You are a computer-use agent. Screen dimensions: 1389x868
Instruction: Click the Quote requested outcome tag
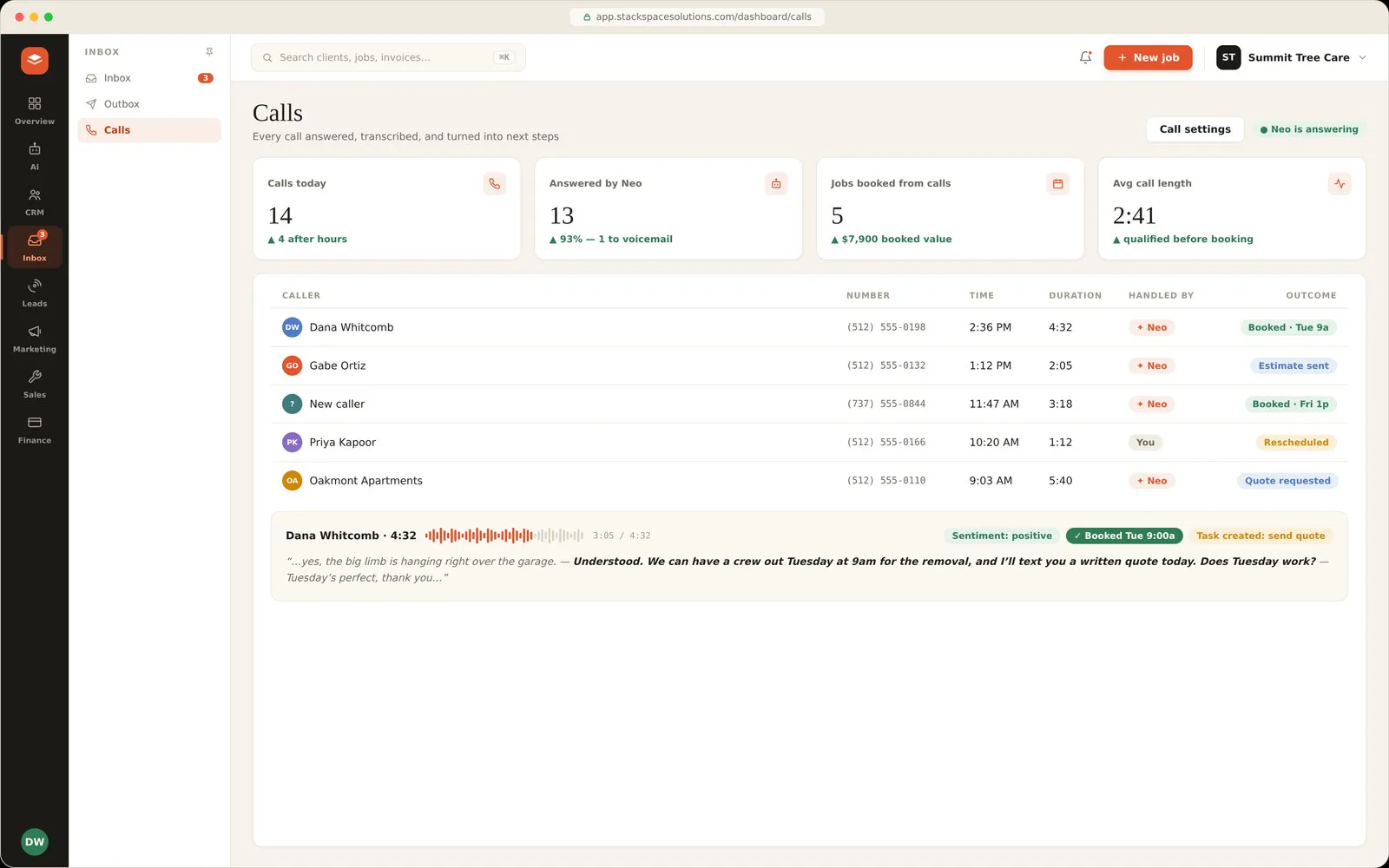[1287, 480]
